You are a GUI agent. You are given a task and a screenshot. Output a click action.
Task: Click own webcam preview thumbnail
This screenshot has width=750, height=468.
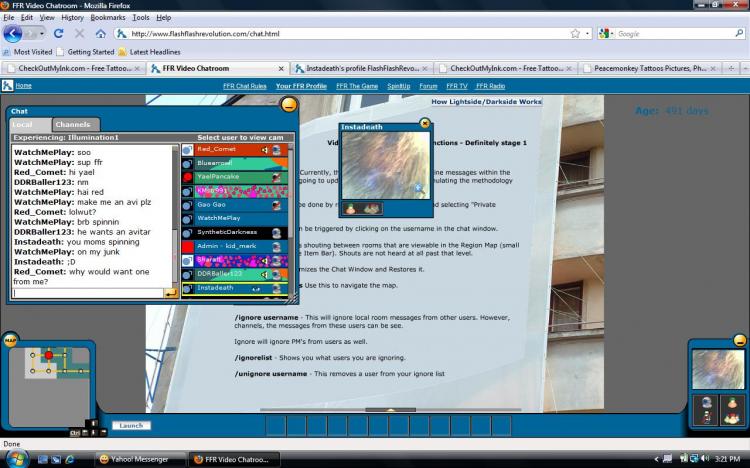[717, 369]
